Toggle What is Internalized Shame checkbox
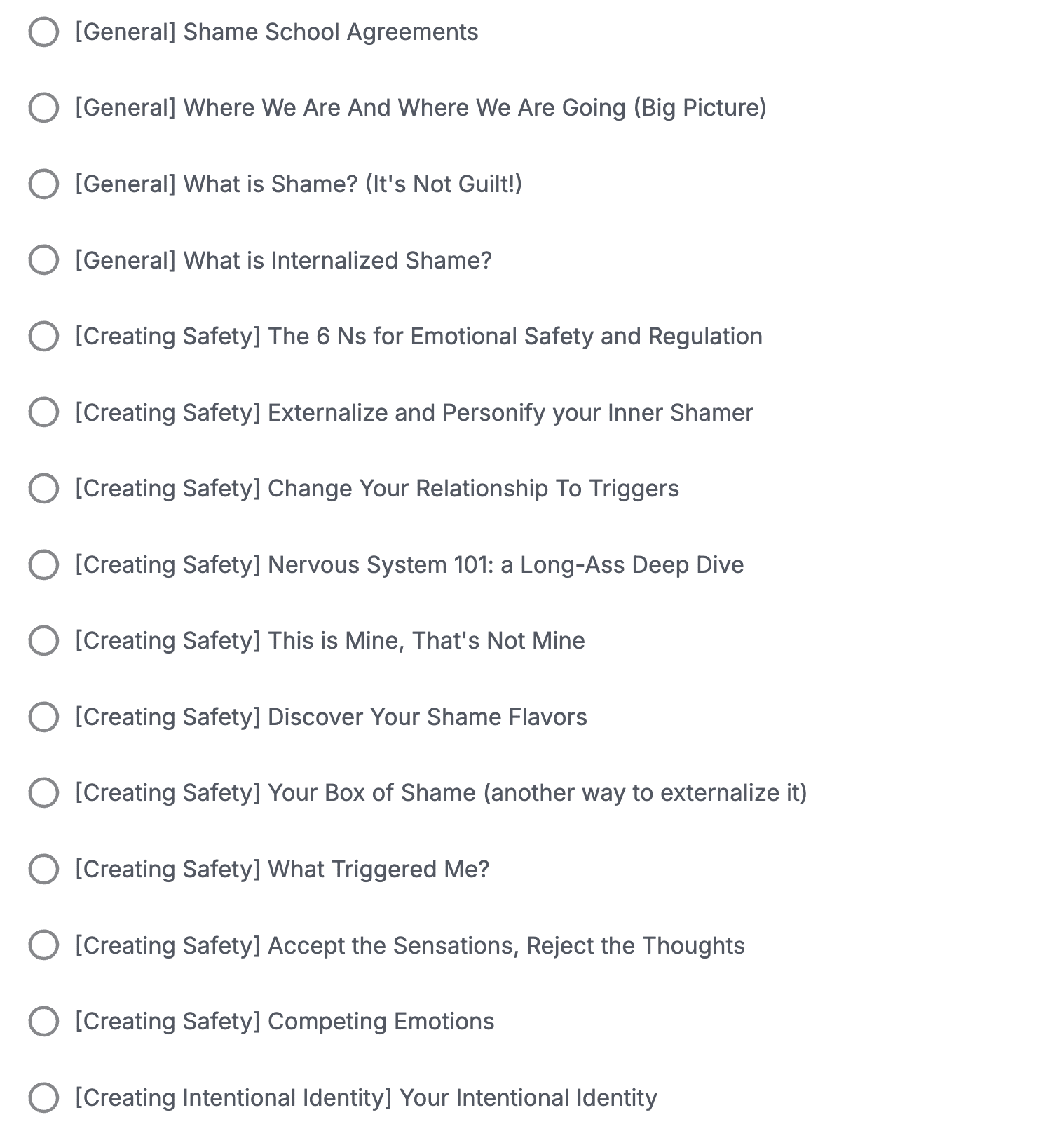Screen dimensions: 1064x1143 (x=43, y=260)
